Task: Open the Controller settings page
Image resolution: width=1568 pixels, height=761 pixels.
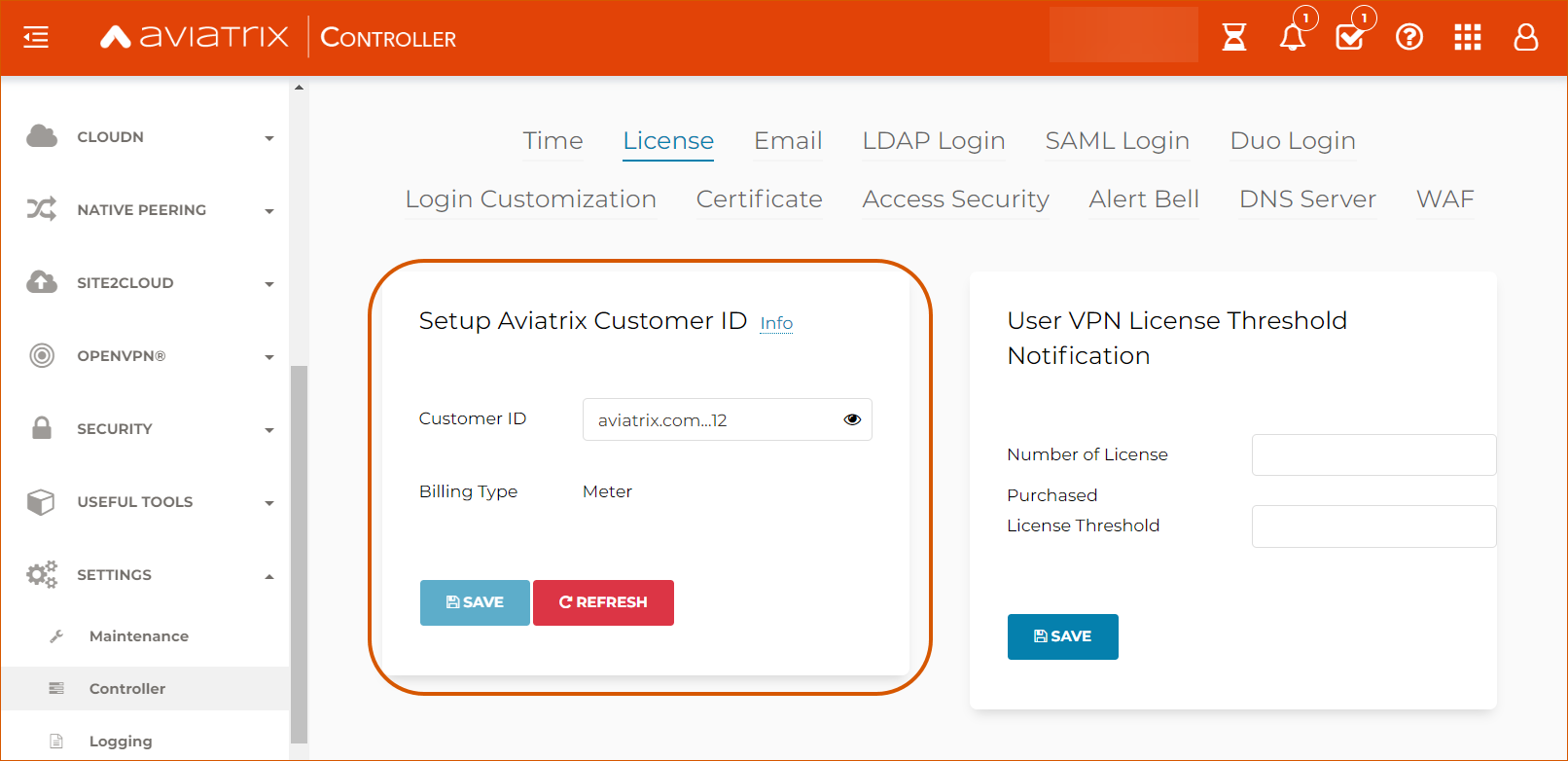Action: point(127,689)
